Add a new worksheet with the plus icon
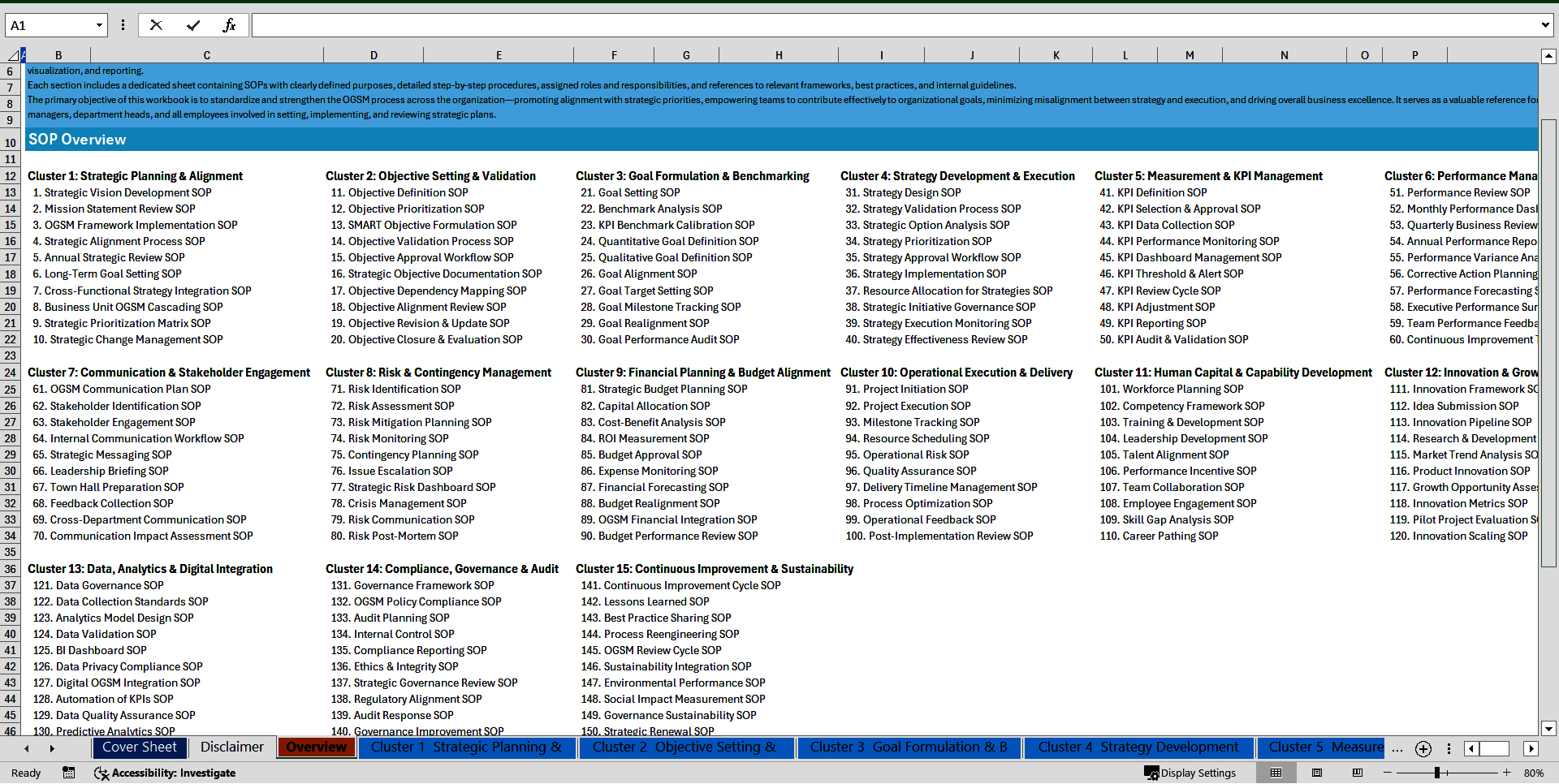 (x=1423, y=748)
